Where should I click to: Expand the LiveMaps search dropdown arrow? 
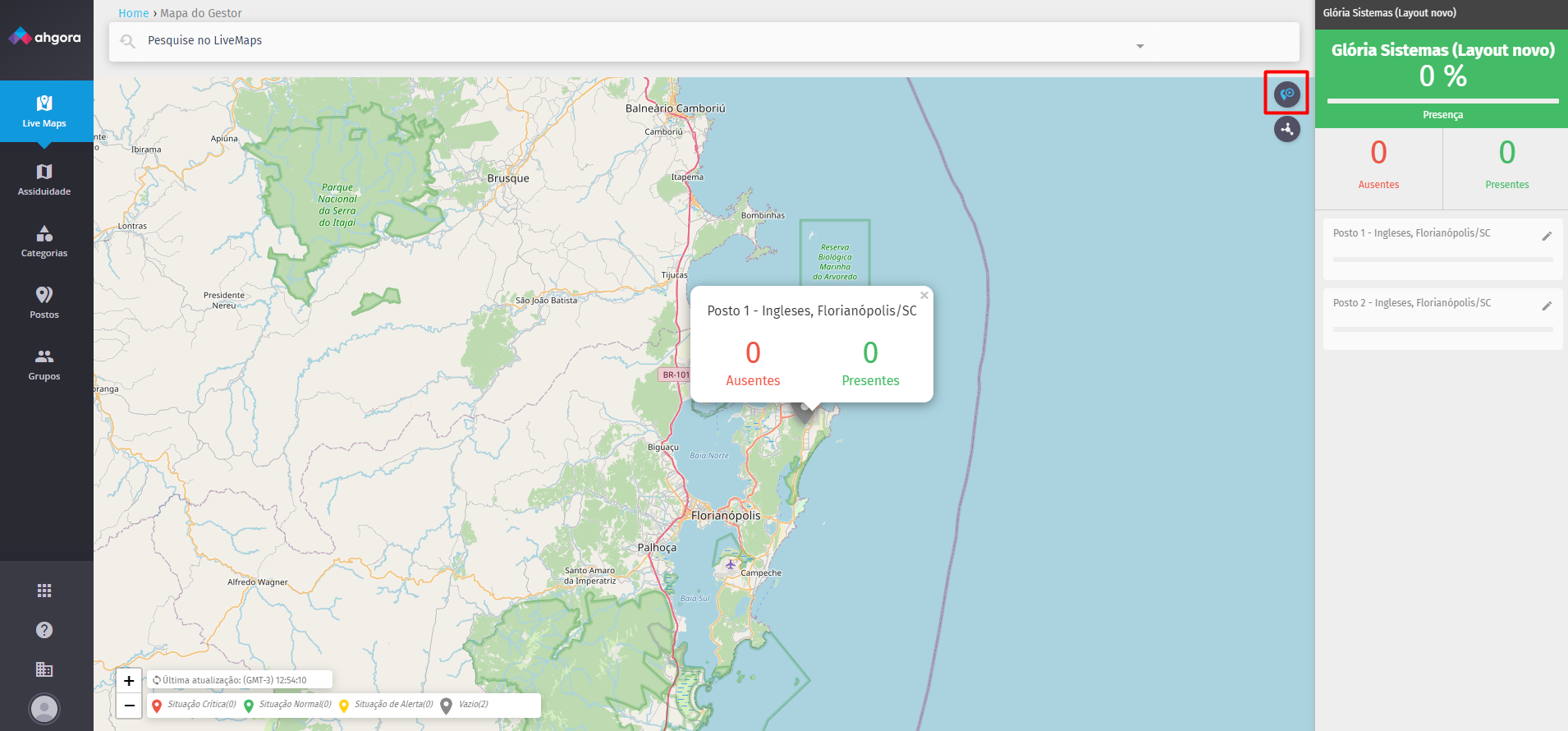(1139, 46)
